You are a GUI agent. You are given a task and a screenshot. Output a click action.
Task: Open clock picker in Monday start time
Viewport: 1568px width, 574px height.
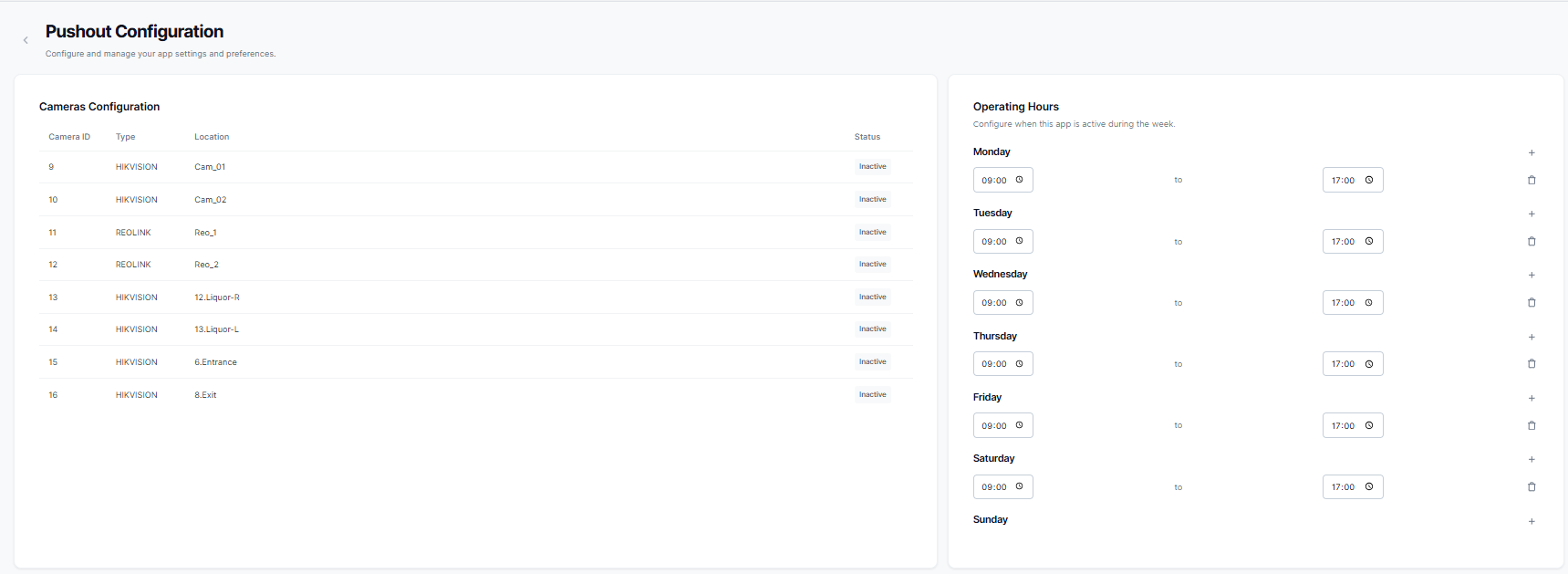(1019, 180)
